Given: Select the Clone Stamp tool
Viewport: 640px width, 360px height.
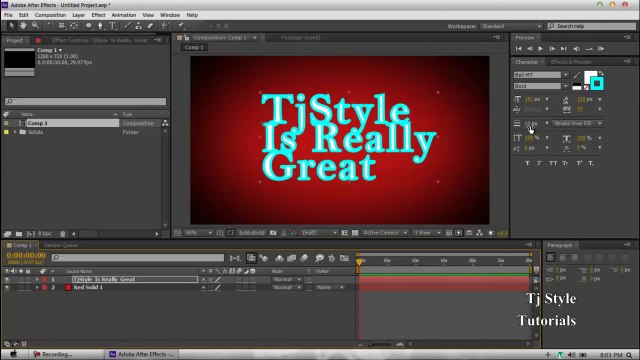Looking at the screenshot, I should click(x=139, y=26).
